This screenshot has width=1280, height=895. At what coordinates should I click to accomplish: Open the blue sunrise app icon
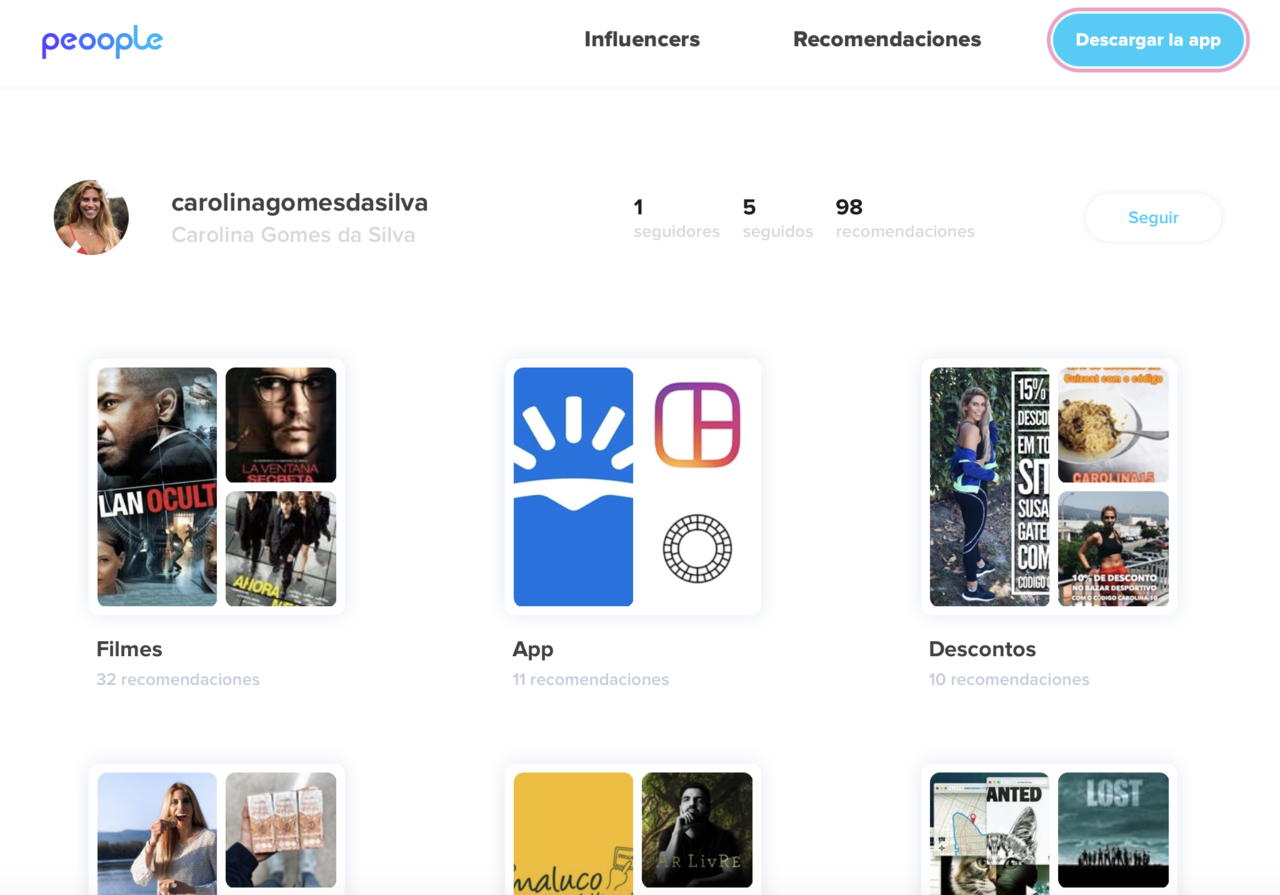point(573,486)
